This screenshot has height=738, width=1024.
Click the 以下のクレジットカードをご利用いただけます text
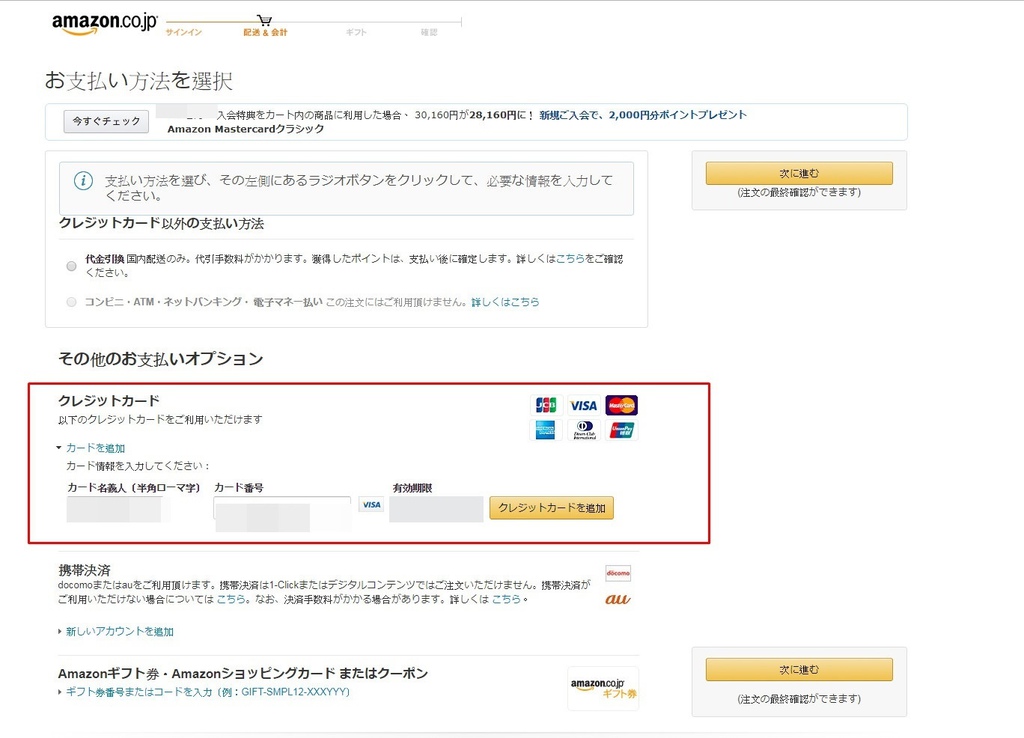tap(160, 419)
